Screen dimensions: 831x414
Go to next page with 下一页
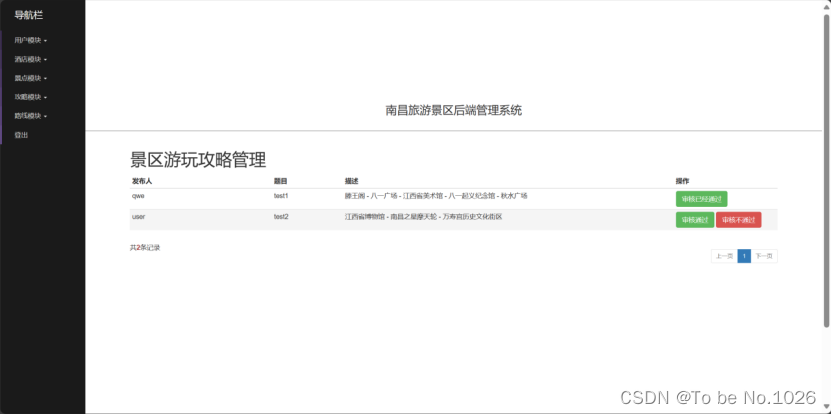(x=764, y=256)
